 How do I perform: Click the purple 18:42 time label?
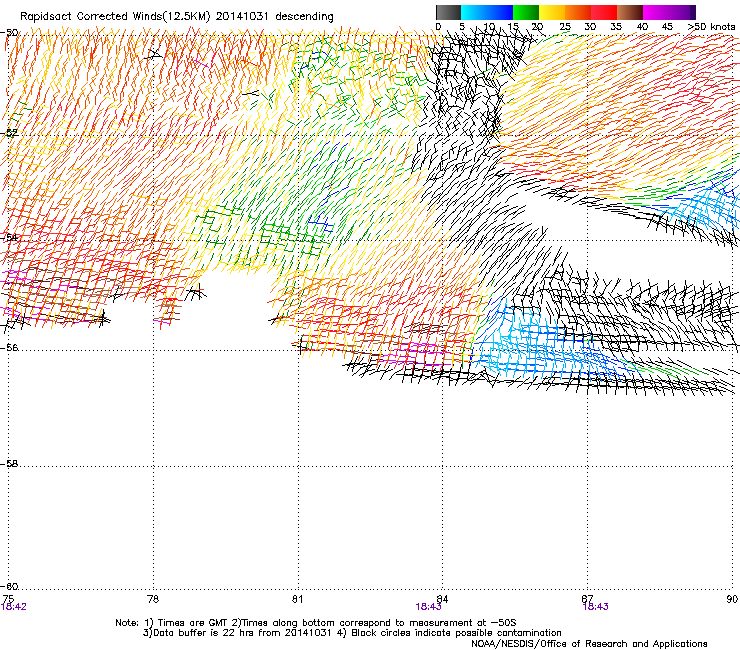(14, 607)
